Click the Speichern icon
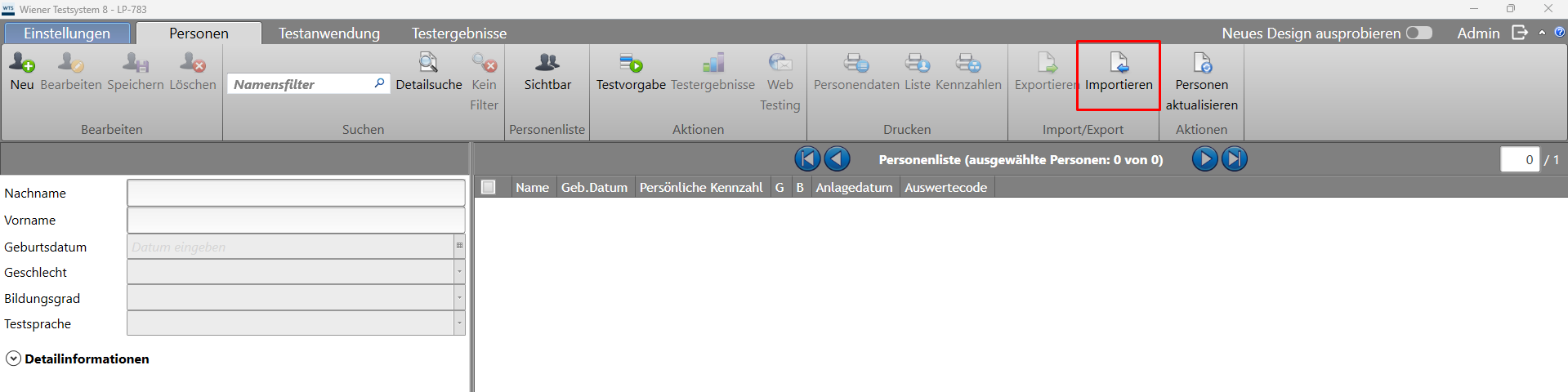 136,62
